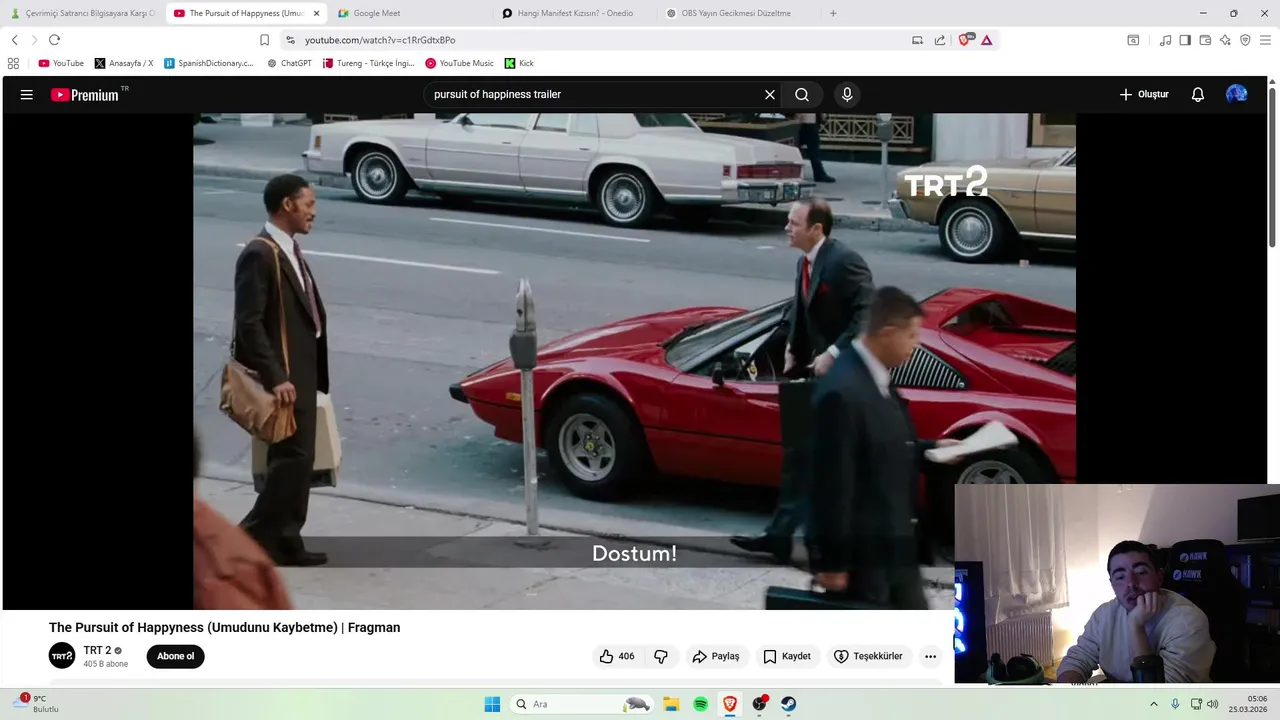Click the Teşekkürler thanks button
The width and height of the screenshot is (1280, 720).
(868, 656)
